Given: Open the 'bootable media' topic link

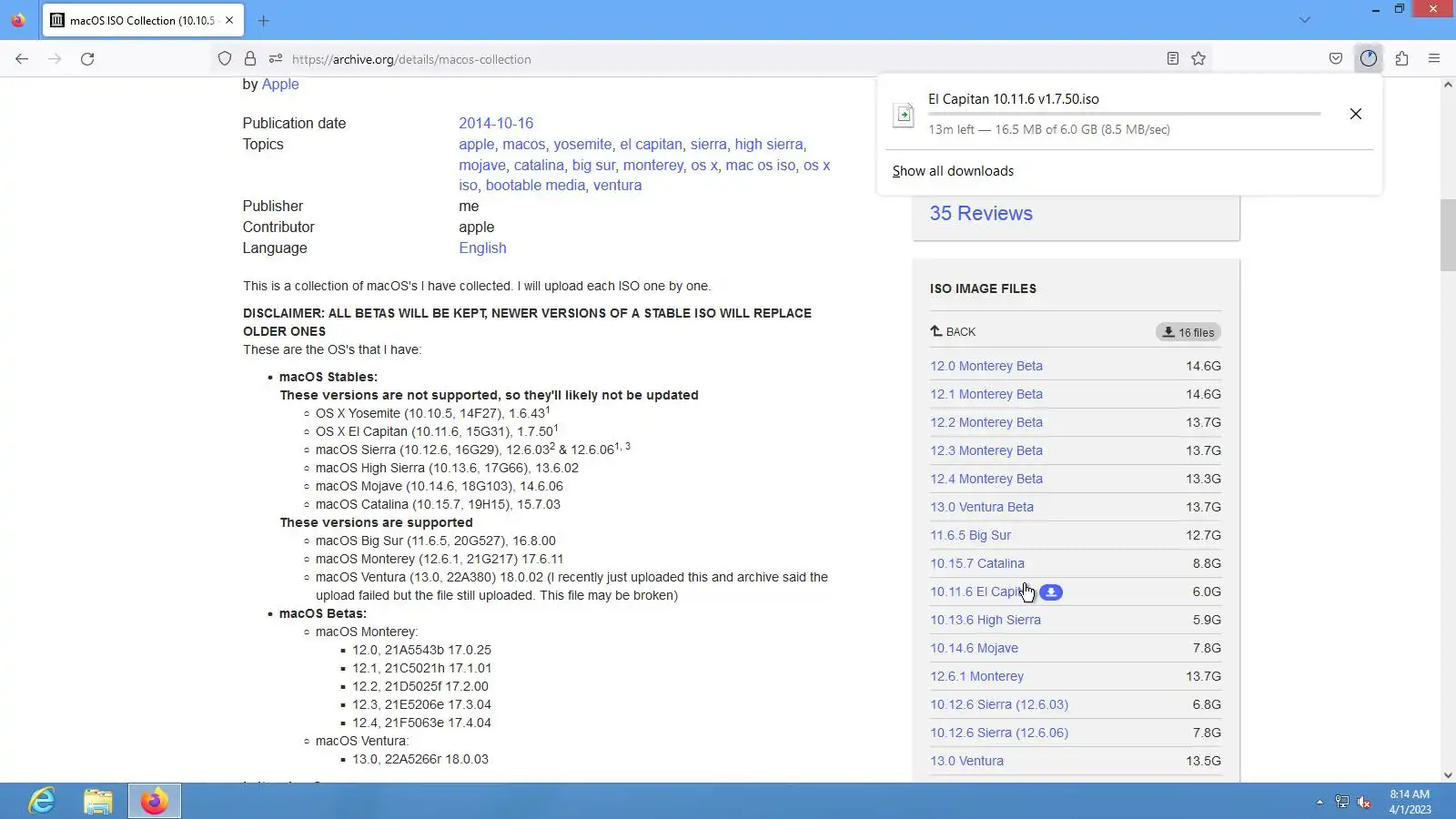Looking at the screenshot, I should coord(535,185).
